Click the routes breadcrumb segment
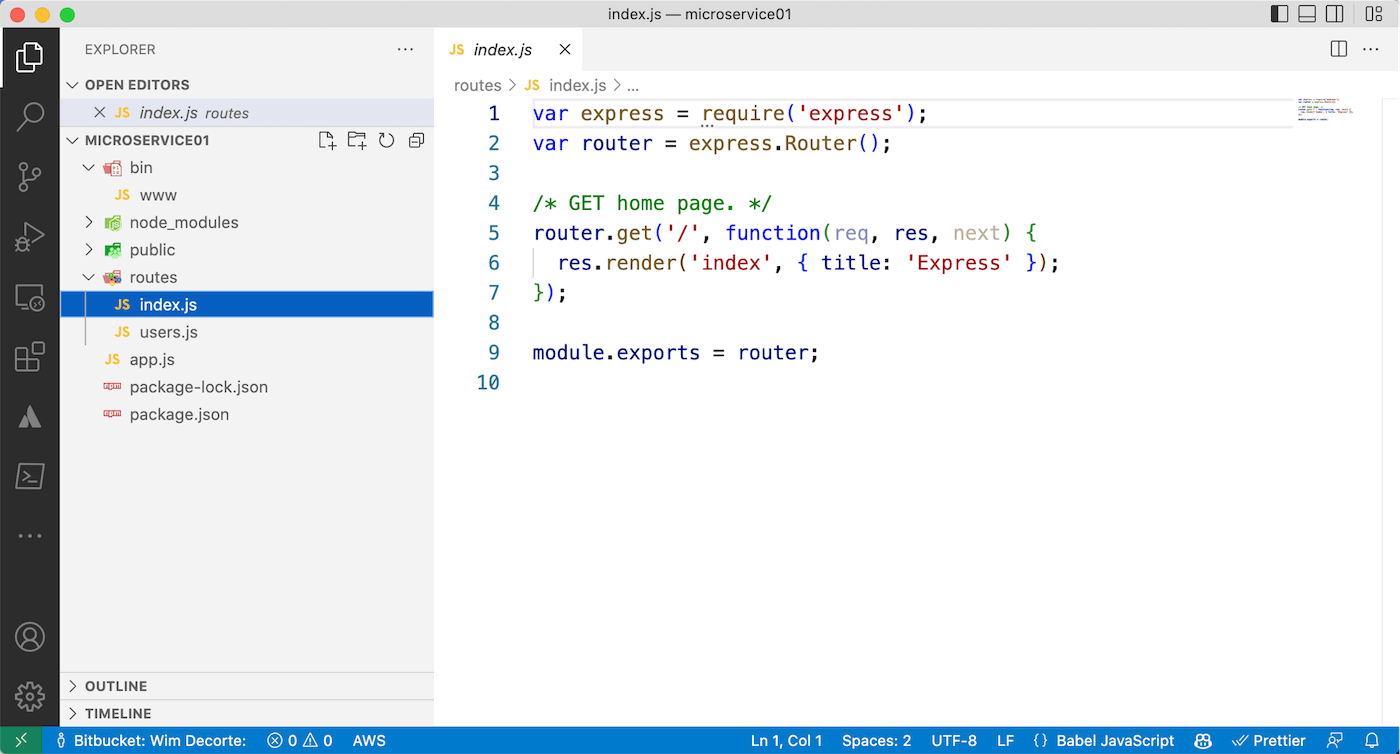 [477, 86]
